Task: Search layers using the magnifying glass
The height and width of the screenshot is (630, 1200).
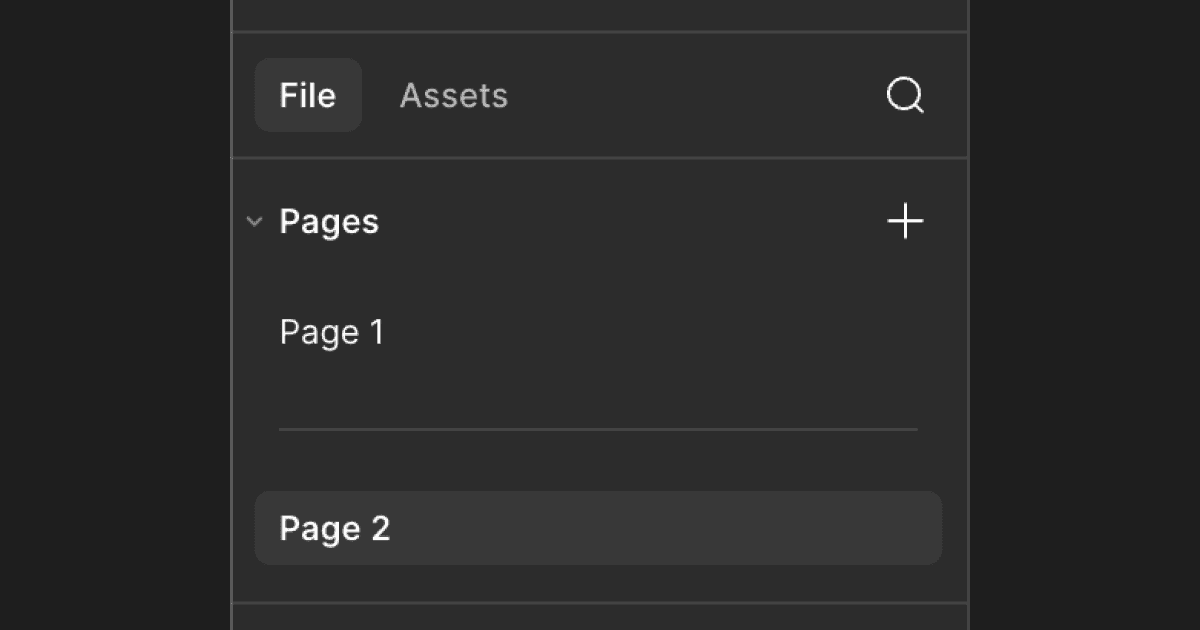Action: click(905, 96)
